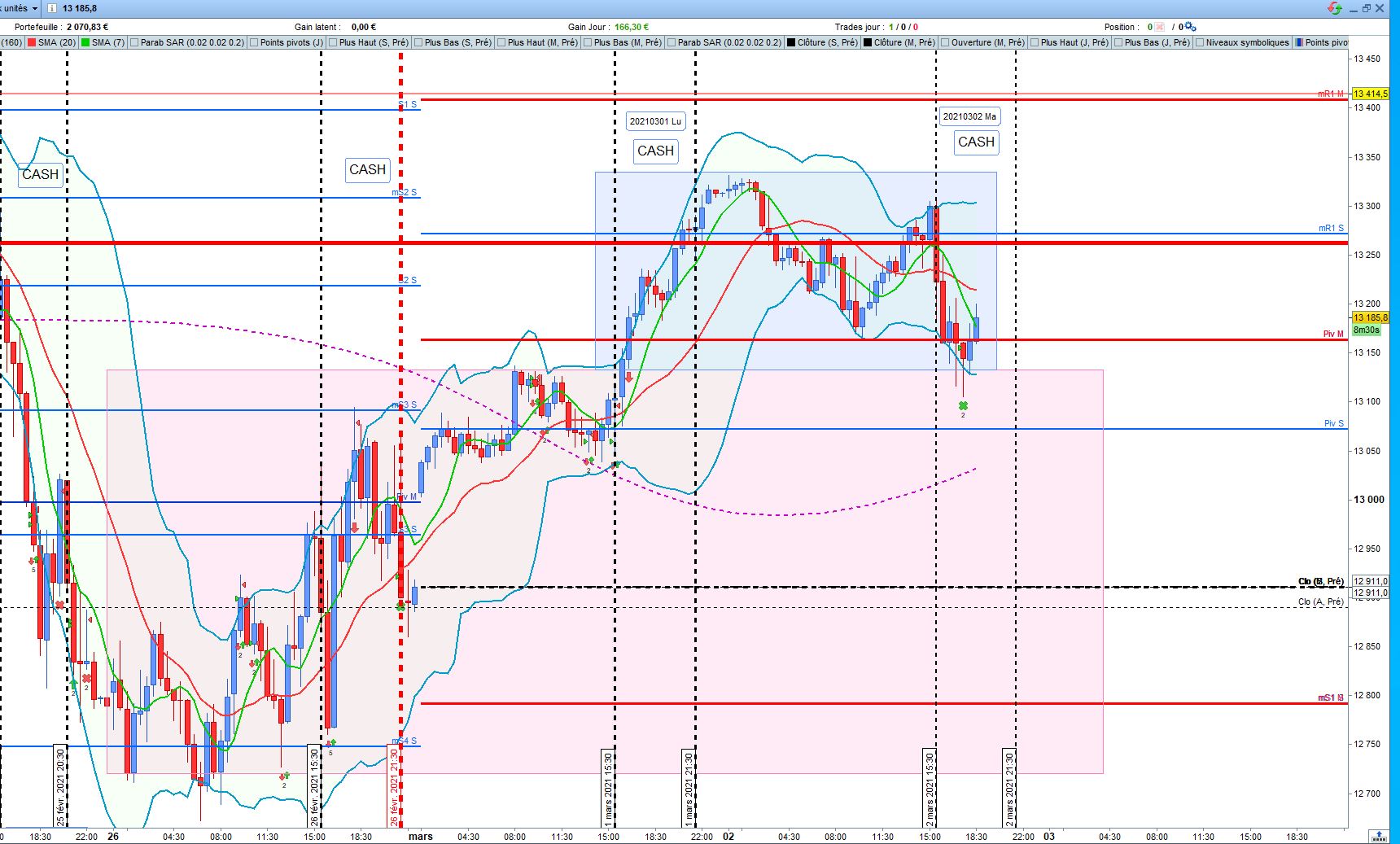
Task: Select the Clôture (S, Pré) indicator label
Action: click(828, 42)
